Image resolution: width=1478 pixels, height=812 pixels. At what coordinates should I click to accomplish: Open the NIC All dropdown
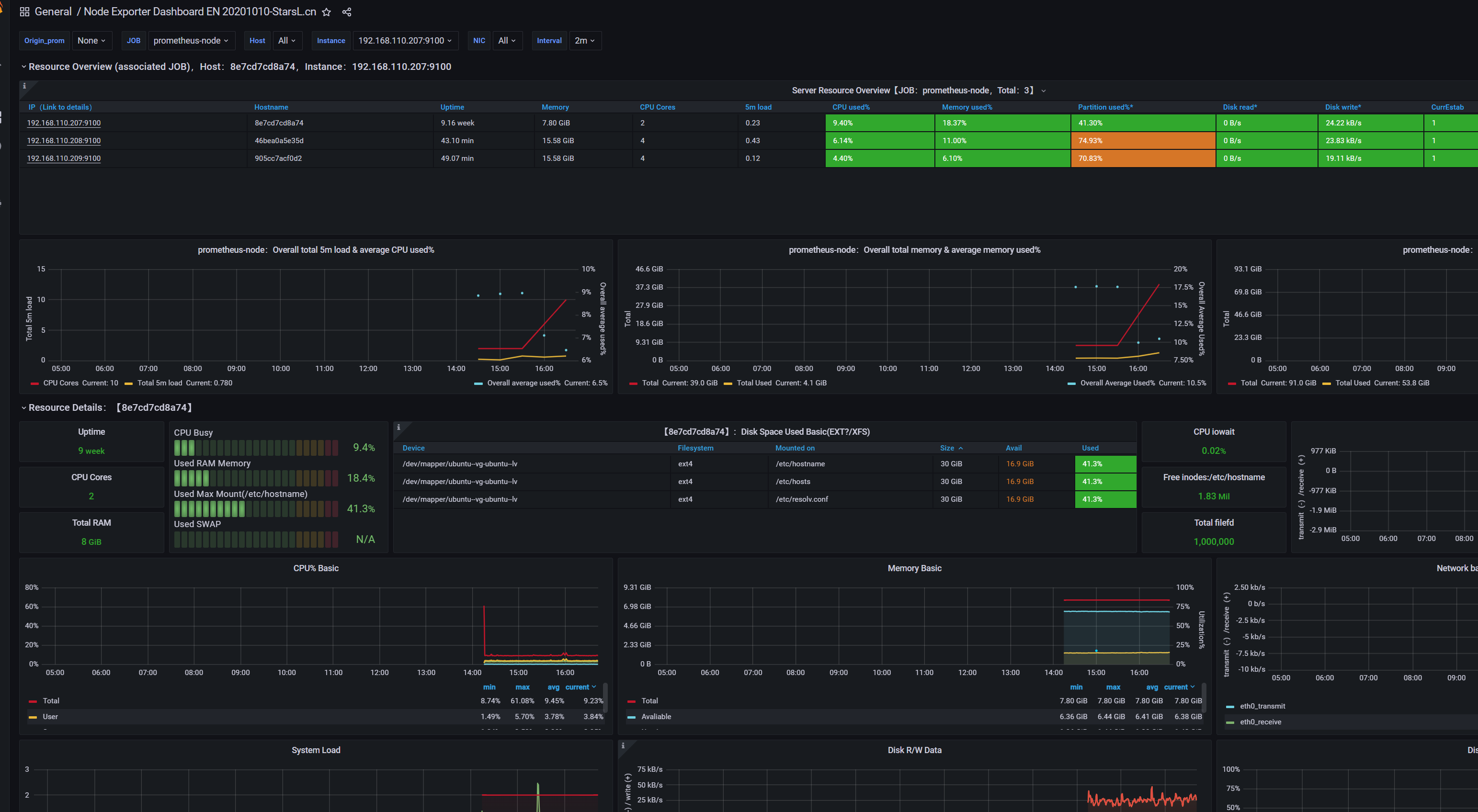tap(507, 41)
